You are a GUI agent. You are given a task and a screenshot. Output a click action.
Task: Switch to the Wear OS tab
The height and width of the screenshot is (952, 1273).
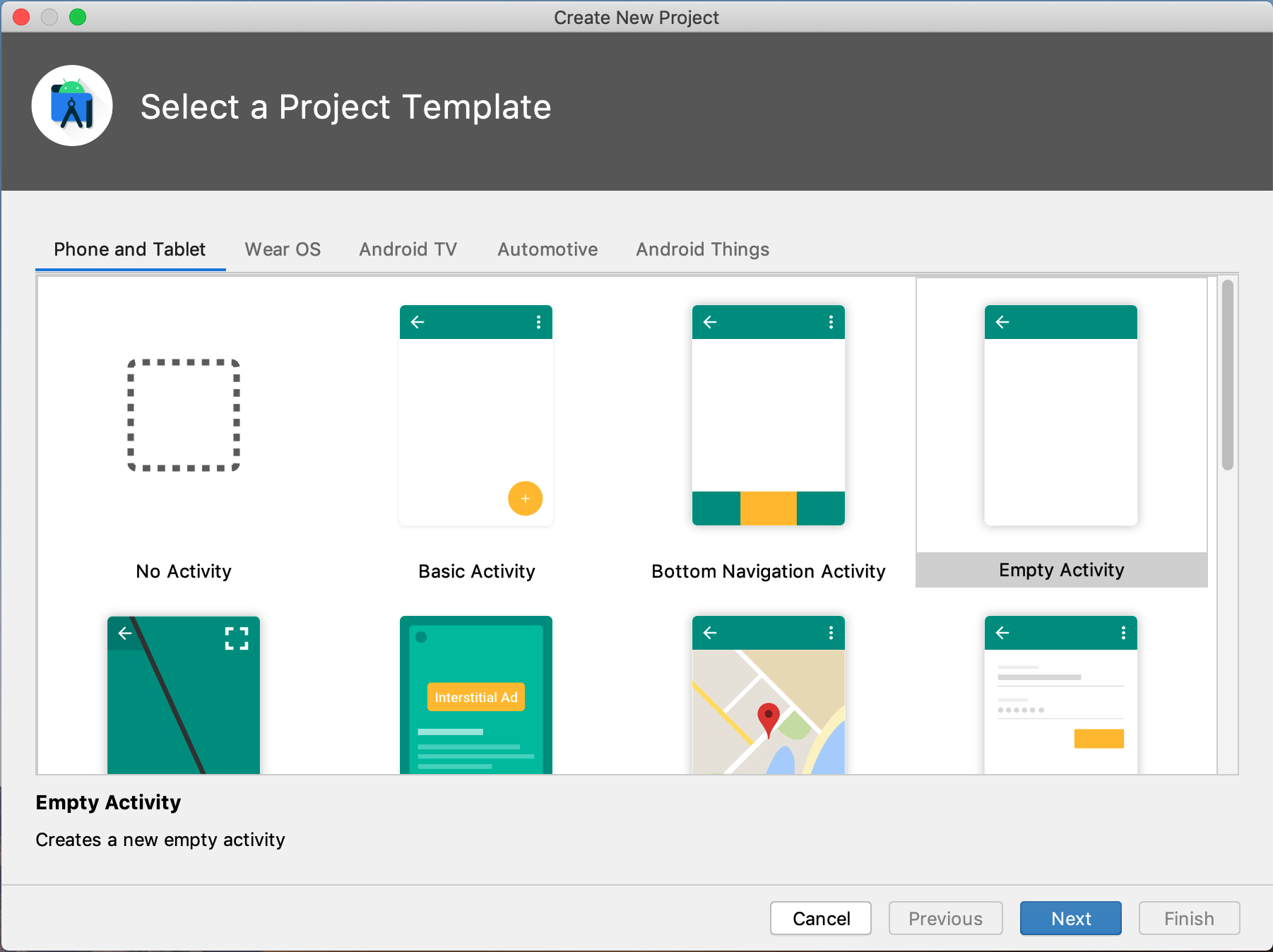point(283,249)
